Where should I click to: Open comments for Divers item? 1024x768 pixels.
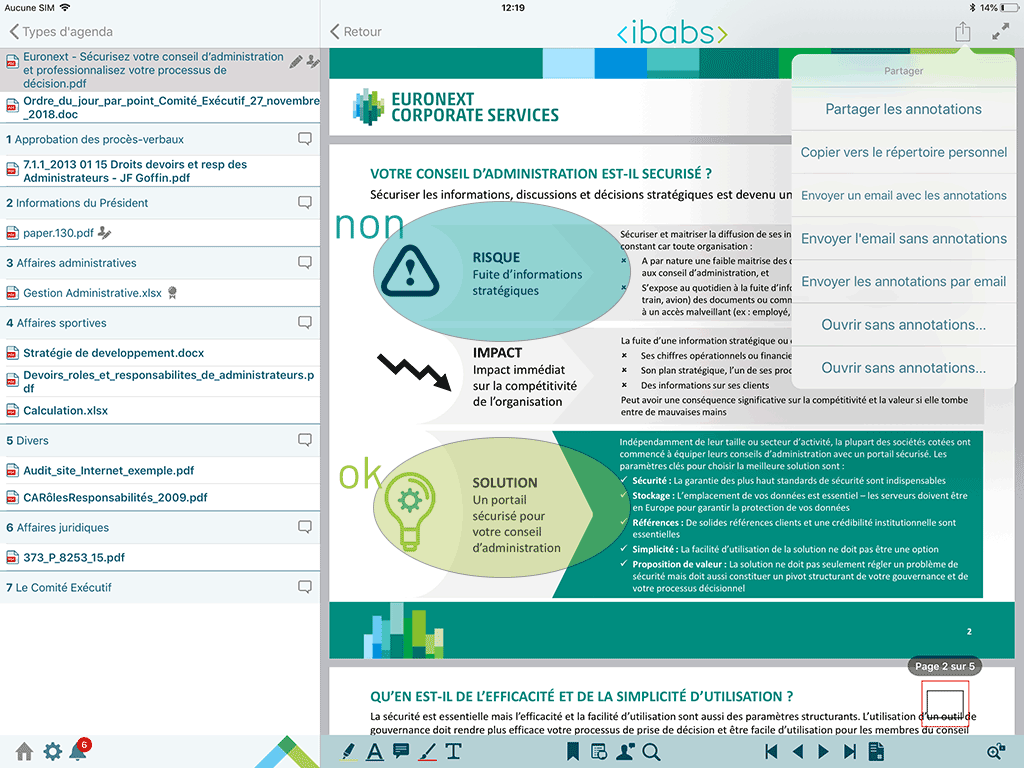[304, 440]
